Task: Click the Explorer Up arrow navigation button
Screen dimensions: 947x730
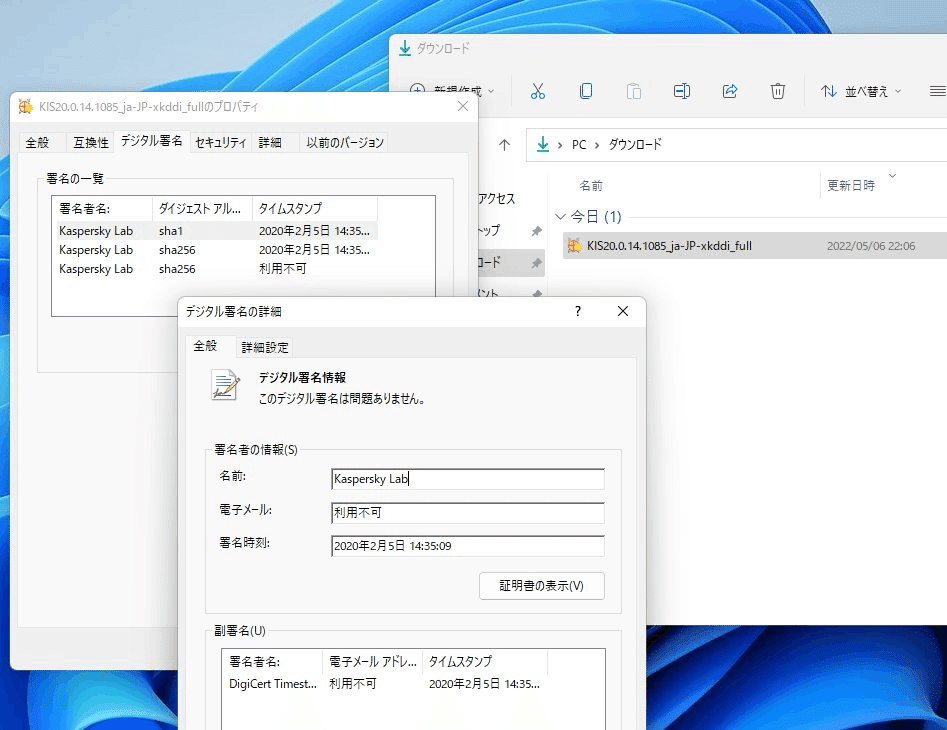Action: (x=504, y=144)
